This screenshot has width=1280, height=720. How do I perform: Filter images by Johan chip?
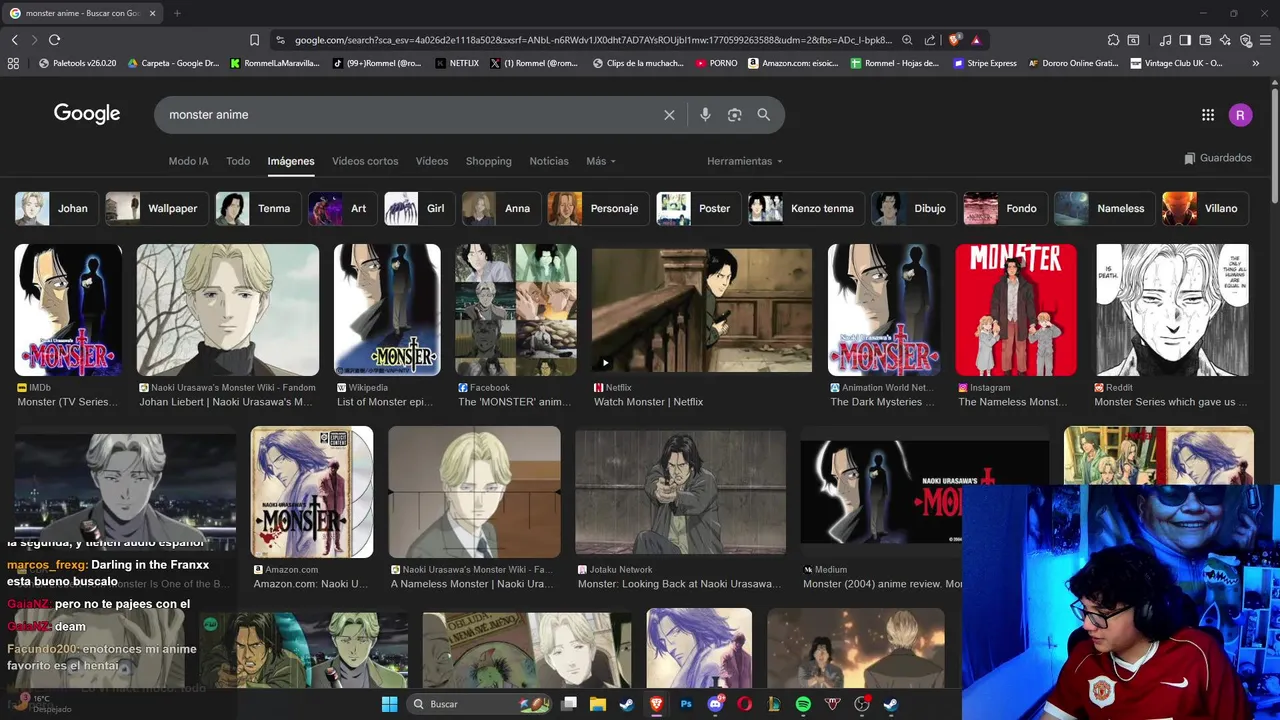click(56, 209)
